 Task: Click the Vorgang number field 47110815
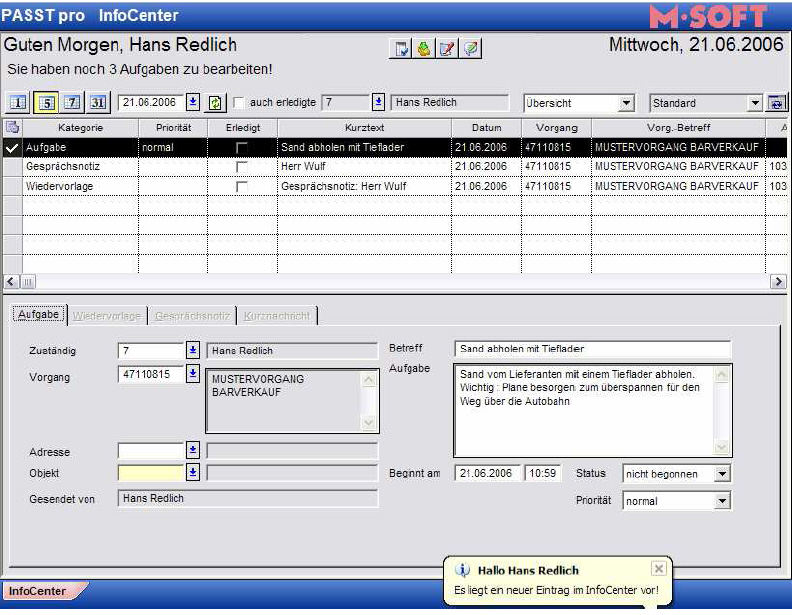tap(151, 374)
